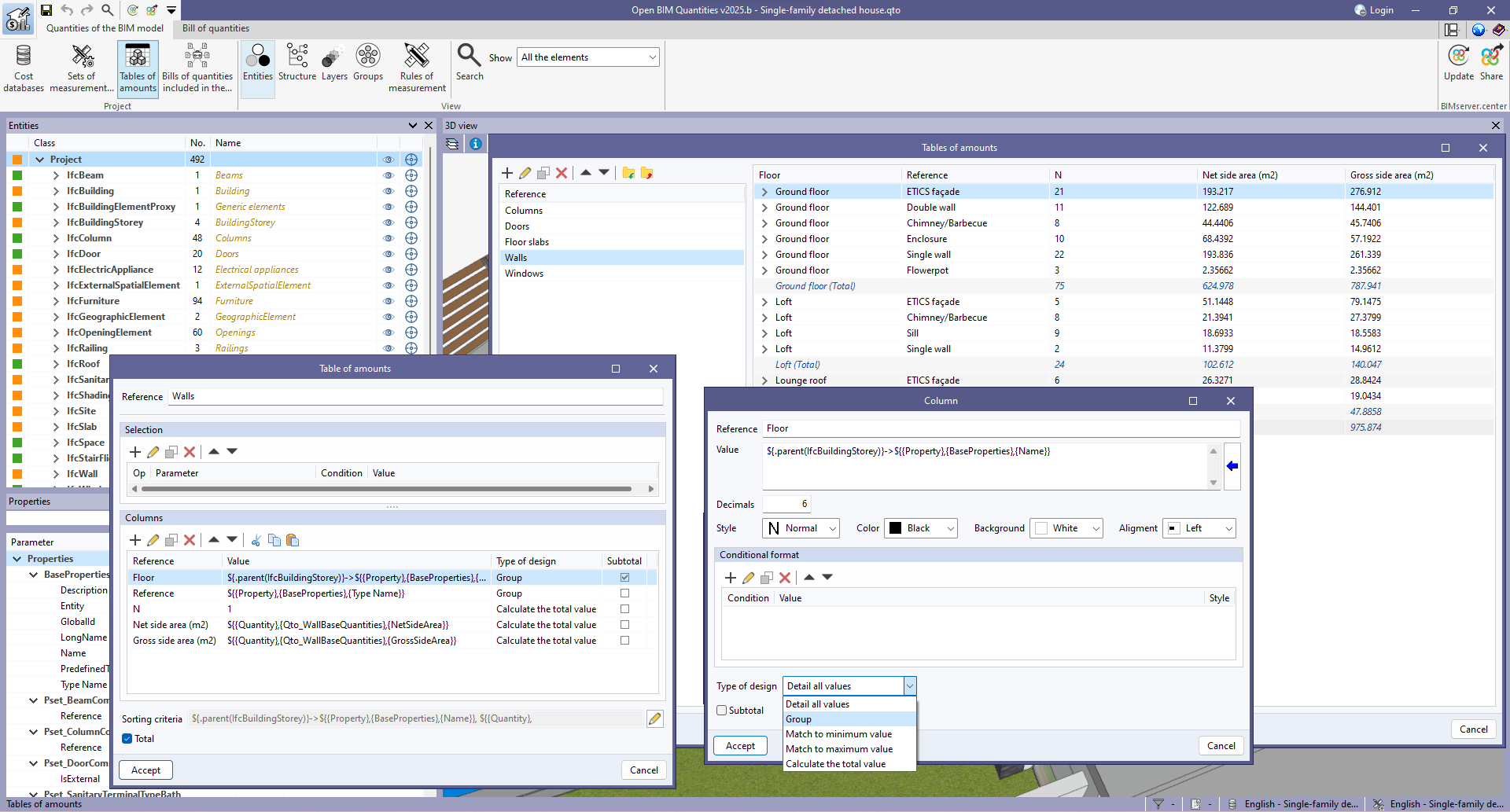Image resolution: width=1510 pixels, height=812 pixels.
Task: Toggle the Subtotal checkbox in Column dialog
Action: (x=722, y=711)
